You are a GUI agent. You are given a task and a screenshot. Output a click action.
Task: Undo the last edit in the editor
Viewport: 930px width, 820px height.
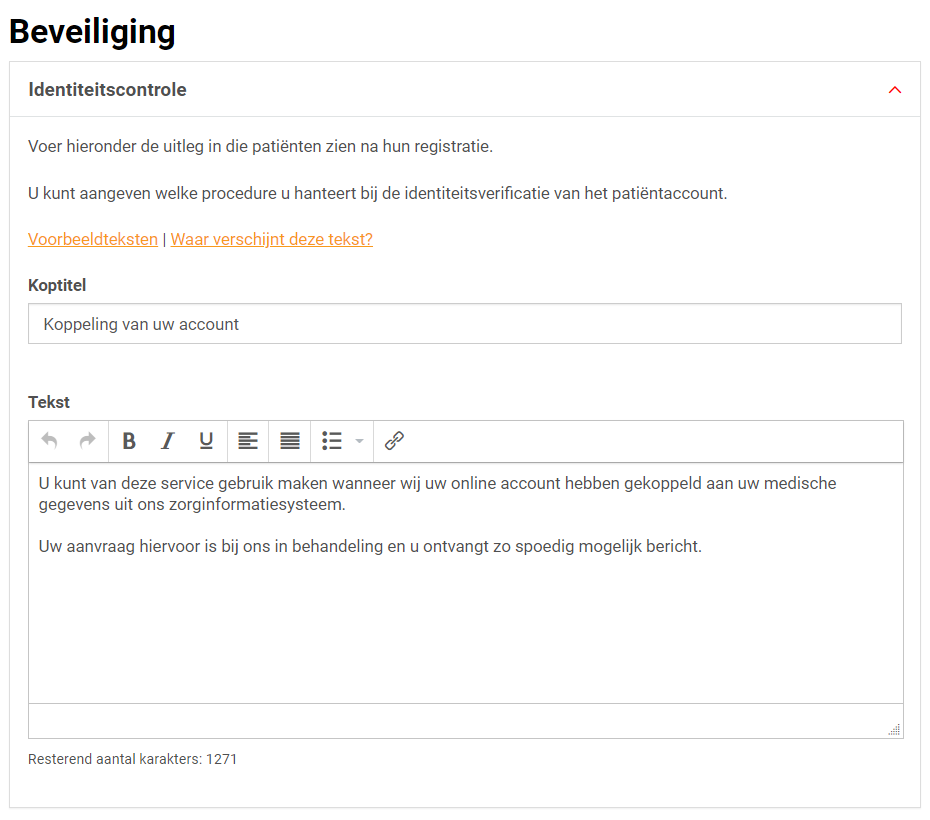[x=49, y=441]
